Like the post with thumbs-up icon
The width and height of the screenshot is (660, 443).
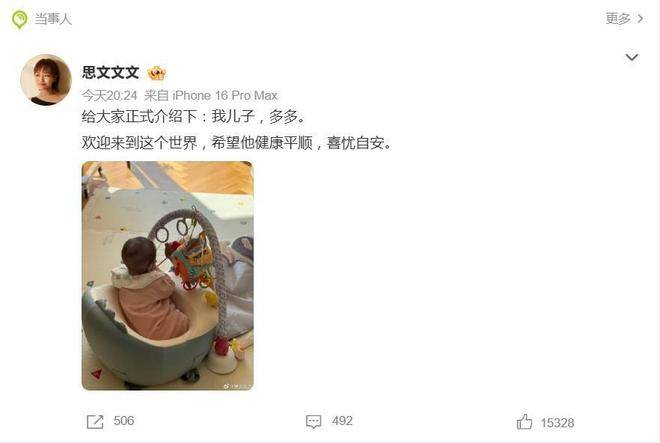524,422
